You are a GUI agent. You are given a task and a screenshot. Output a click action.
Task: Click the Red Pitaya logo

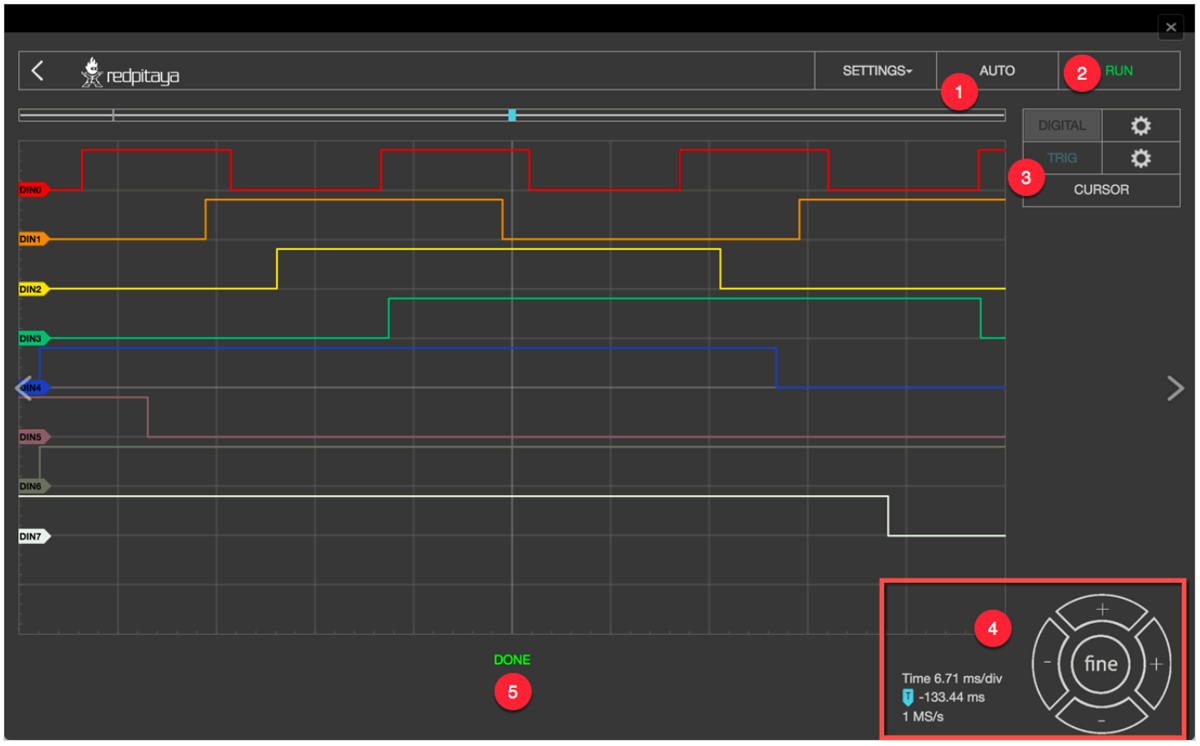pos(130,72)
